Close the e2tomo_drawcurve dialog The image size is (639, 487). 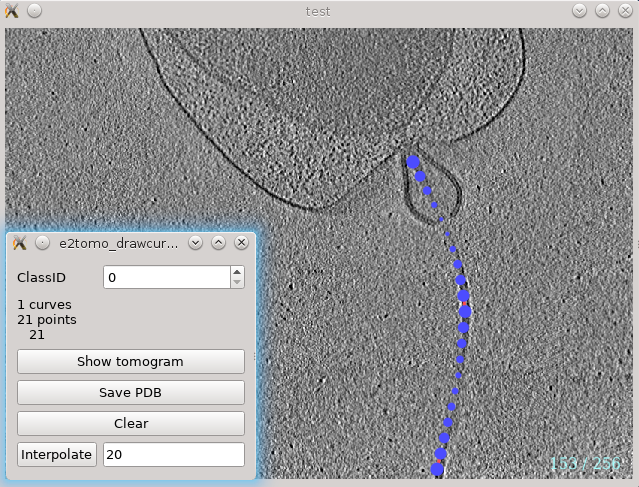tap(241, 243)
